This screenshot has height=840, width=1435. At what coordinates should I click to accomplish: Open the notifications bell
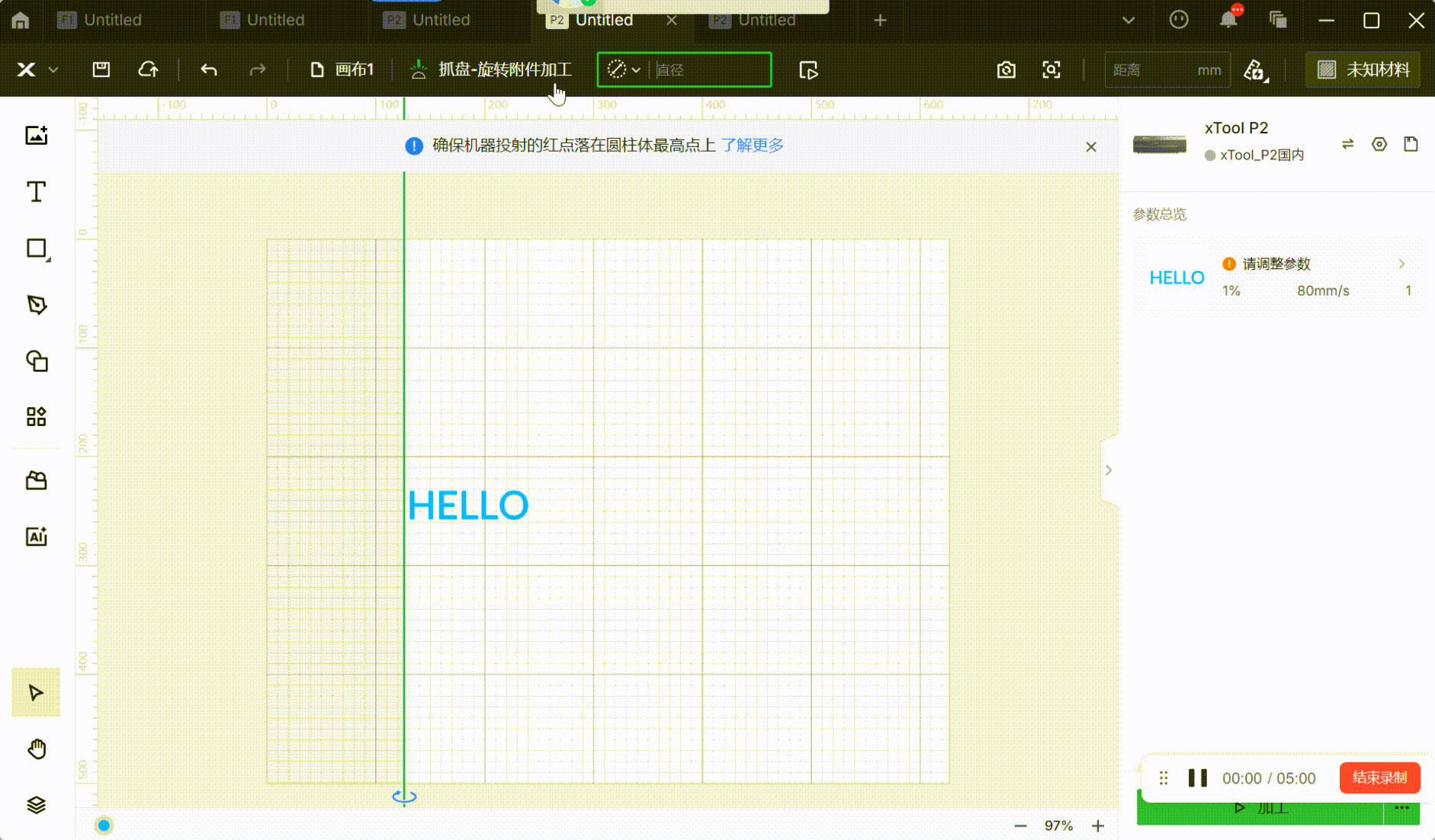pyautogui.click(x=1228, y=20)
